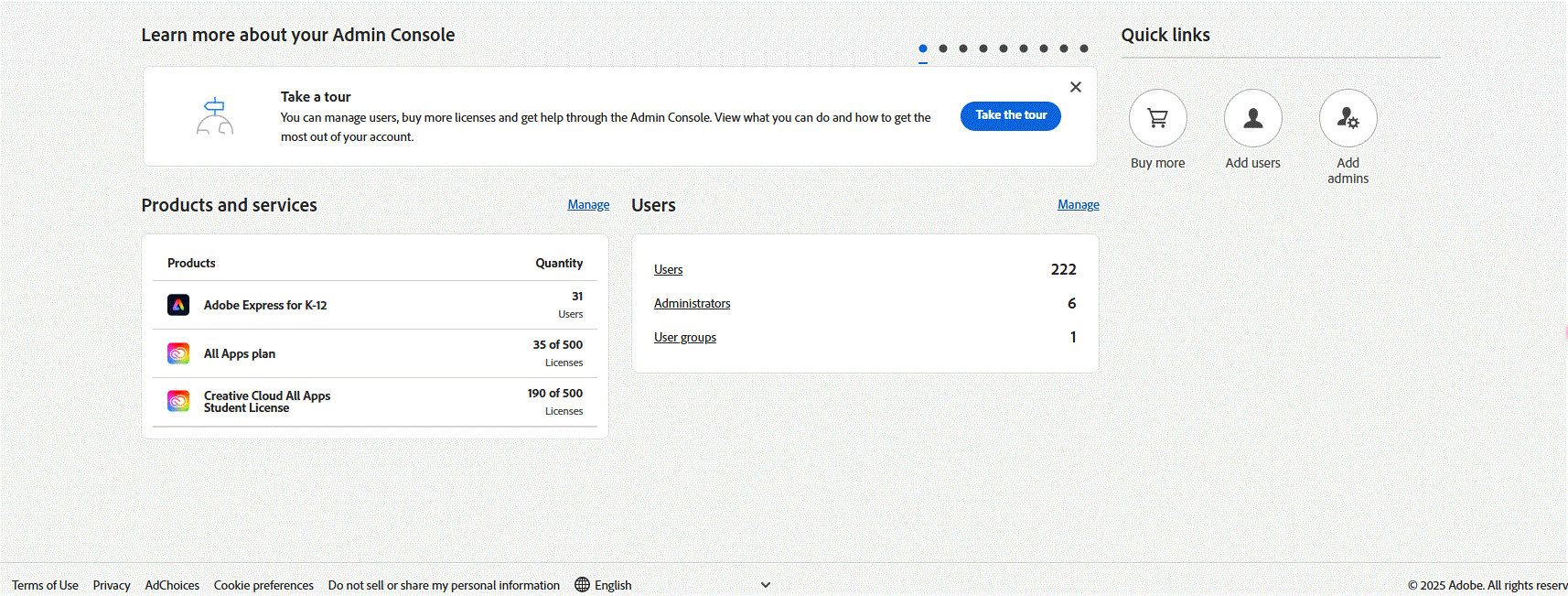Open the Administrators link
The height and width of the screenshot is (596, 1568).
692,303
